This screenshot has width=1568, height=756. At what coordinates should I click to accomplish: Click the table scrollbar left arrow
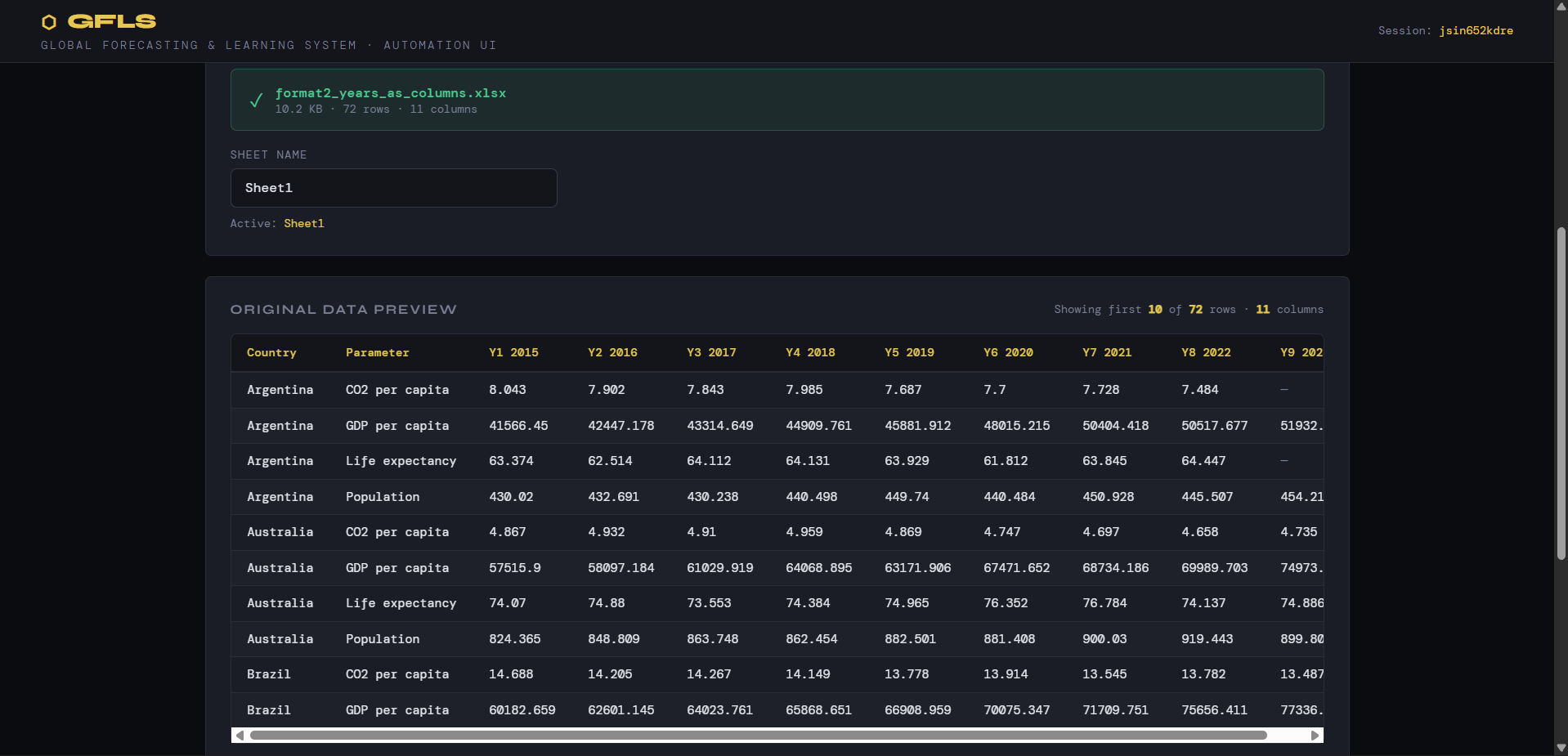(240, 736)
